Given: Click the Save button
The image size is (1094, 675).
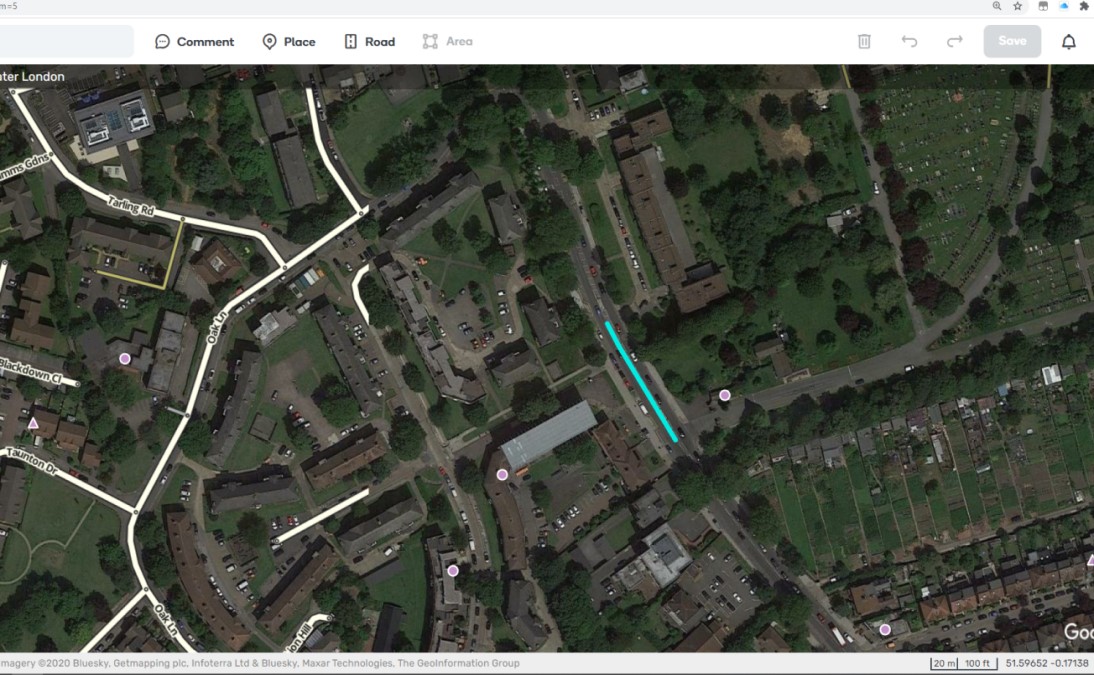Looking at the screenshot, I should [1012, 41].
